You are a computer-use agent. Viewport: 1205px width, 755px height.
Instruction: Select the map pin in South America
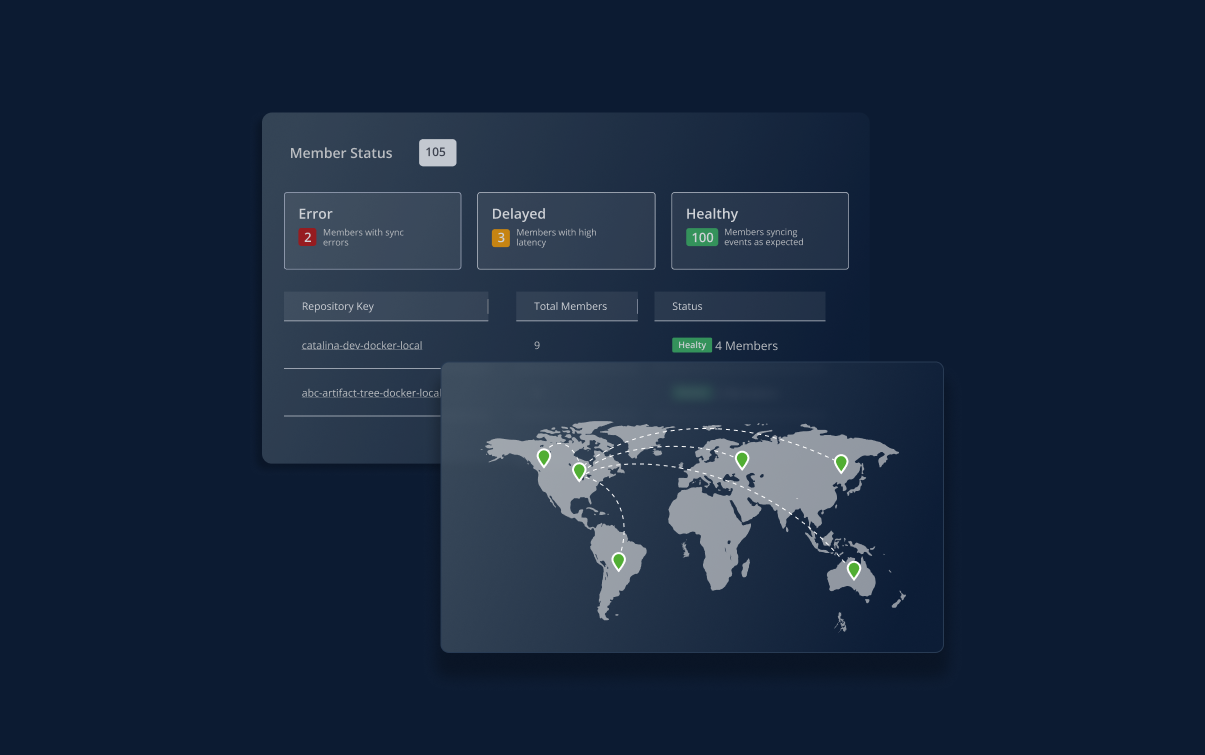[618, 560]
